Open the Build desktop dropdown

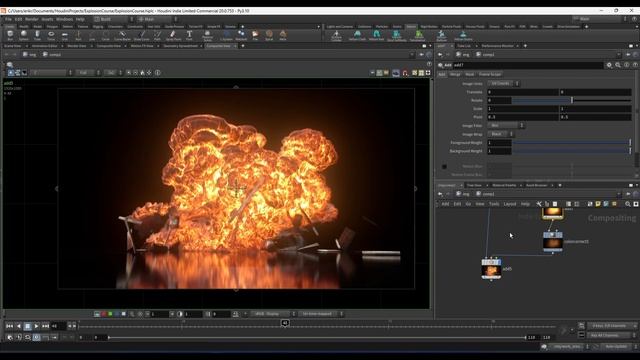click(113, 19)
